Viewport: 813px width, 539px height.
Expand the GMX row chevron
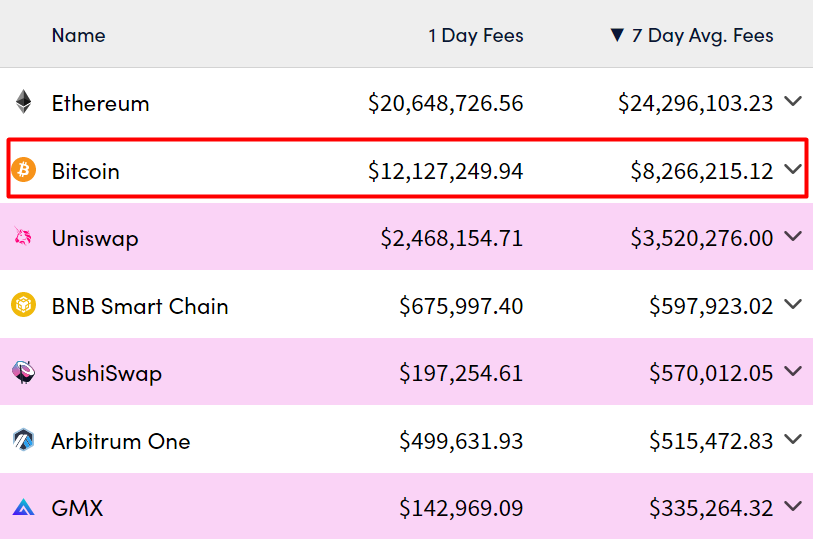(793, 507)
